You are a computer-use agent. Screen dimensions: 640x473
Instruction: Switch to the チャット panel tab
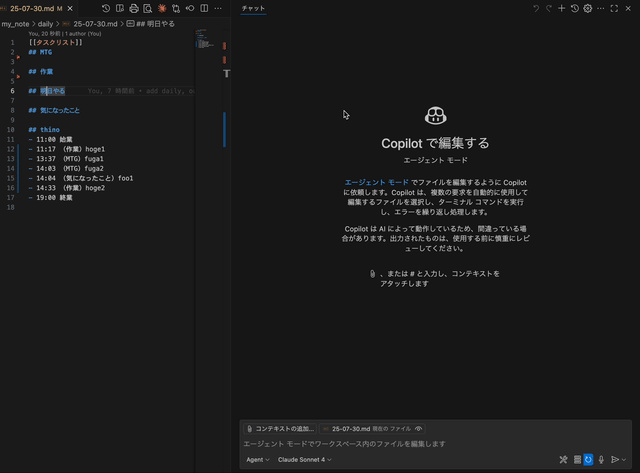point(253,8)
